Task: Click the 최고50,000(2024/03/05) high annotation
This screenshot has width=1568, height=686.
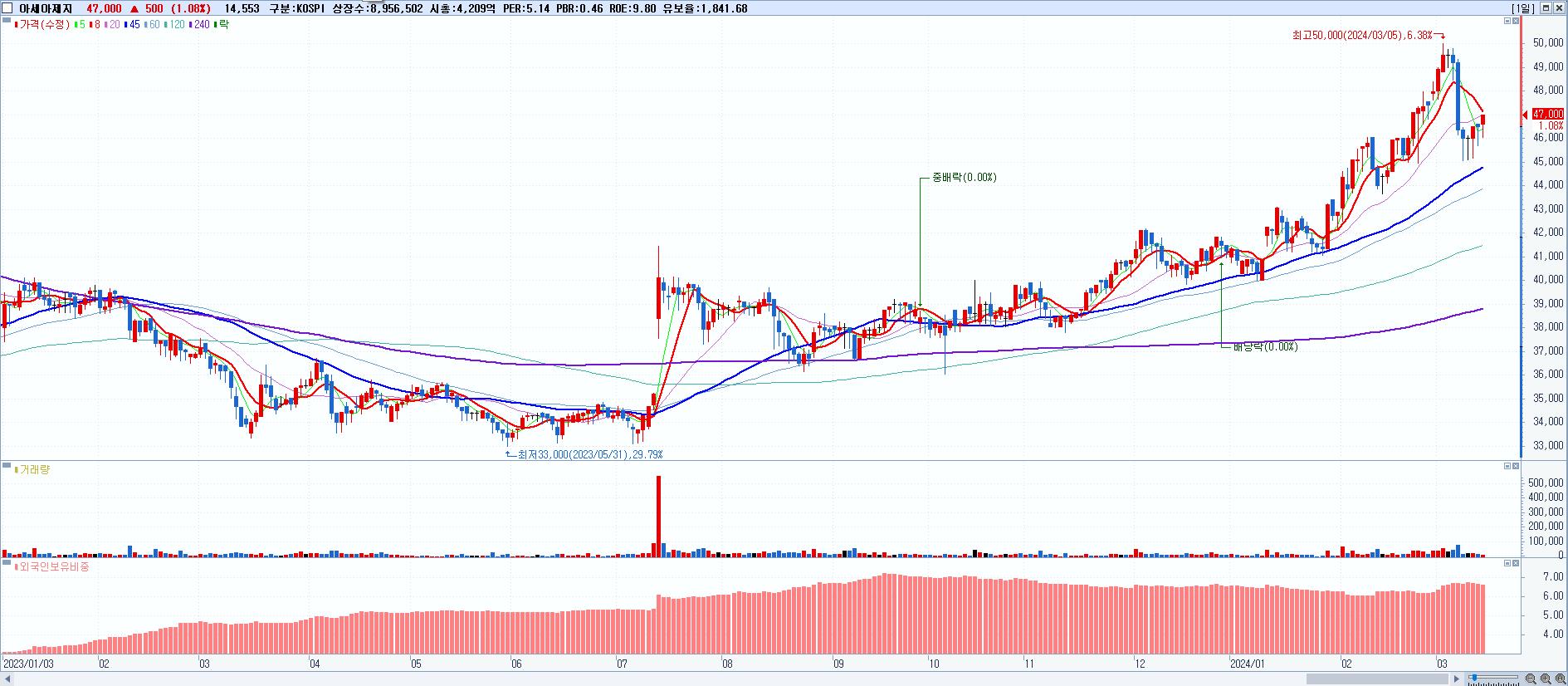Action: [1363, 36]
